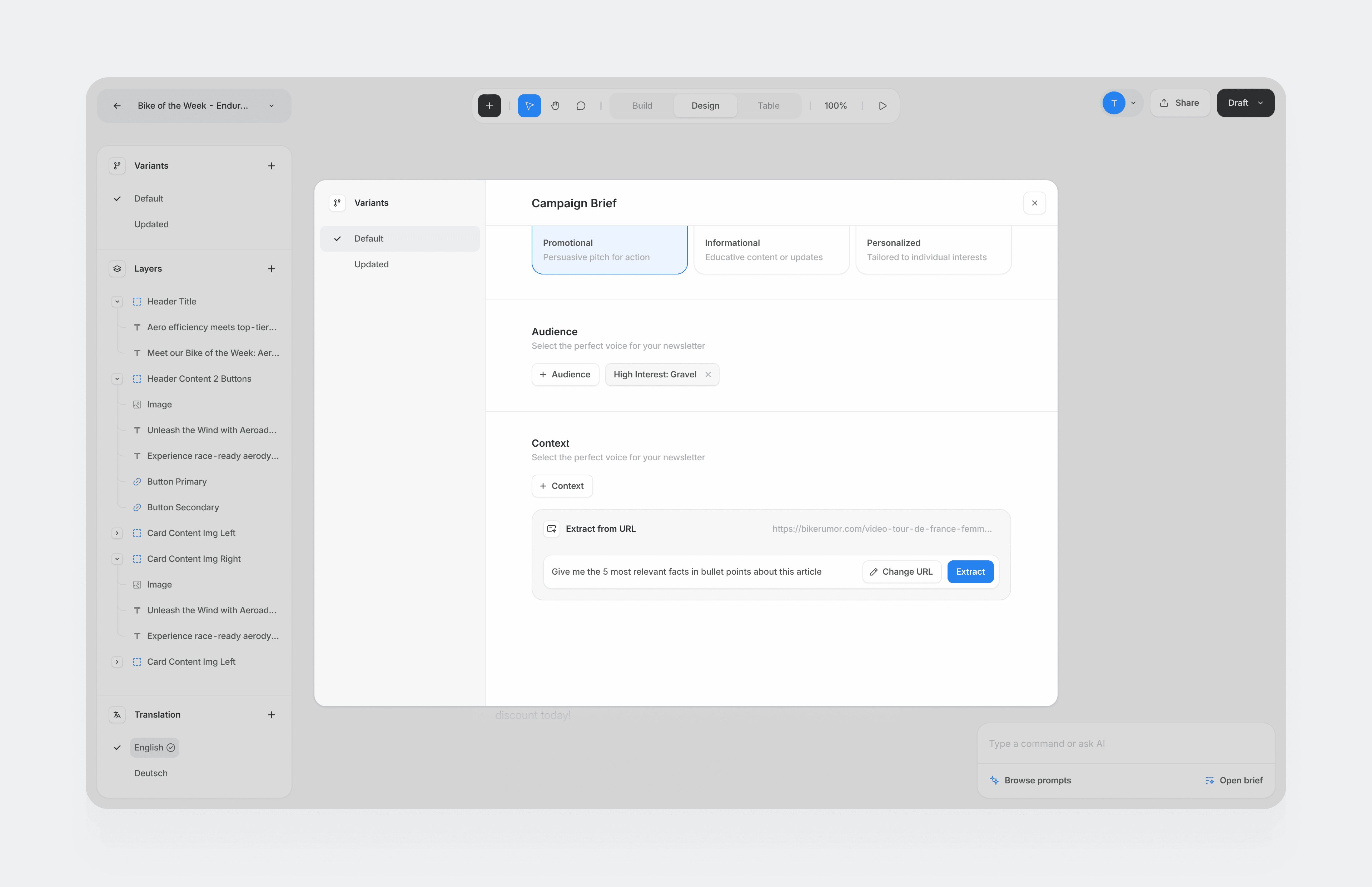Choose the Promotional tone card

click(609, 249)
